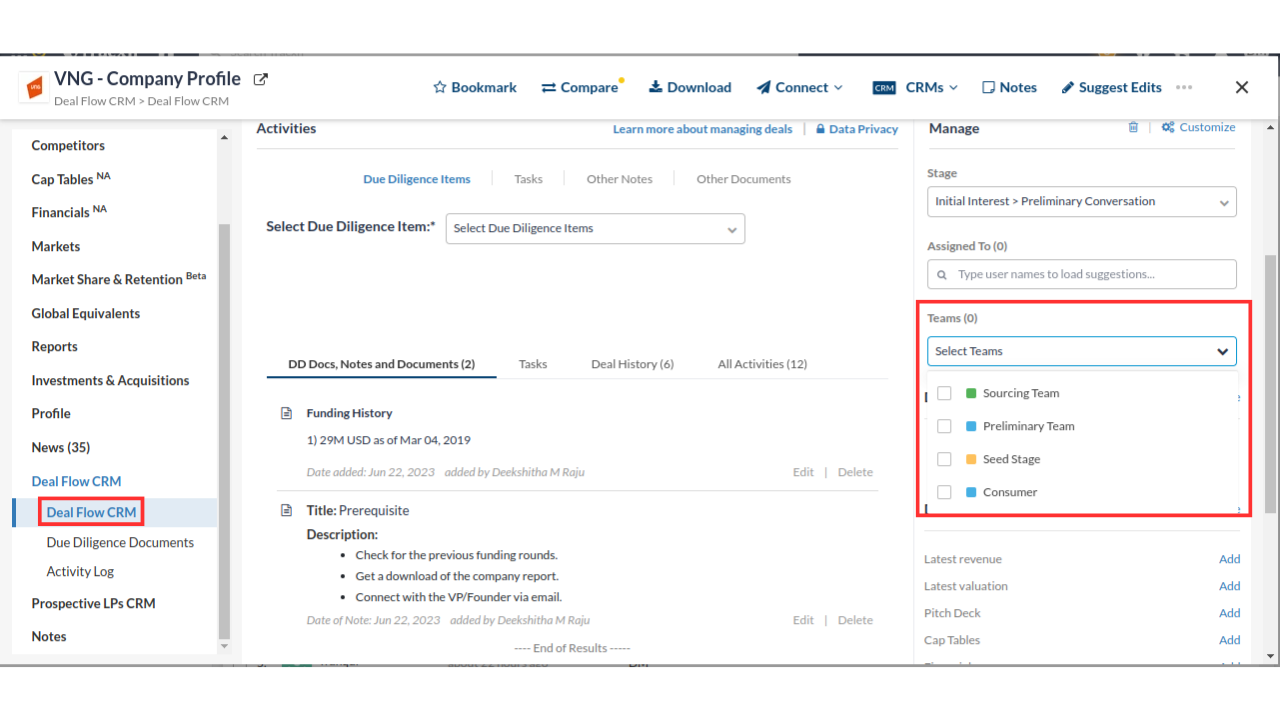
Task: Check the Sourcing Team checkbox
Action: [x=944, y=393]
